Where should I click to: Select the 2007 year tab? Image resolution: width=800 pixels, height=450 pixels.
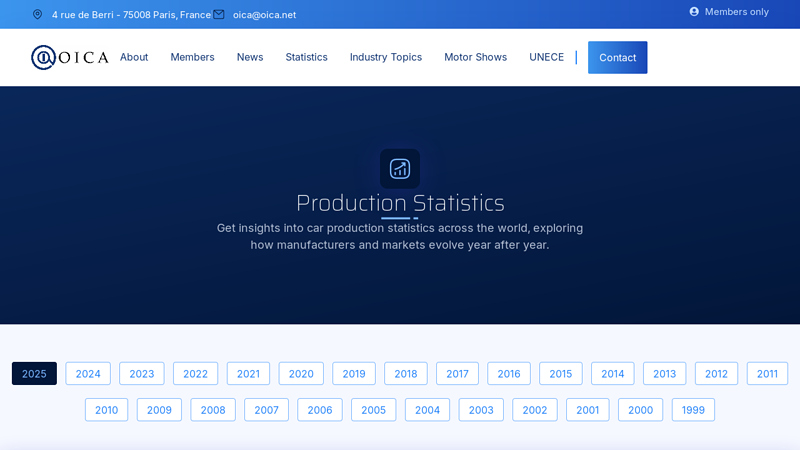click(x=266, y=410)
